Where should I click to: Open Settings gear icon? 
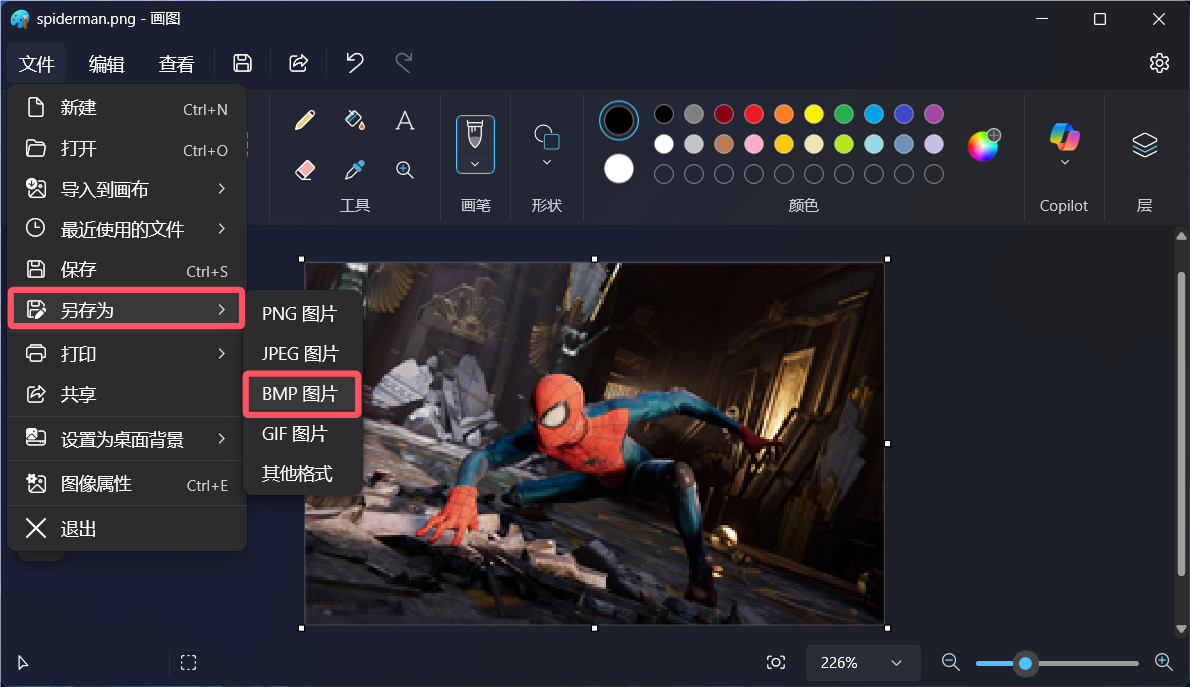point(1159,63)
